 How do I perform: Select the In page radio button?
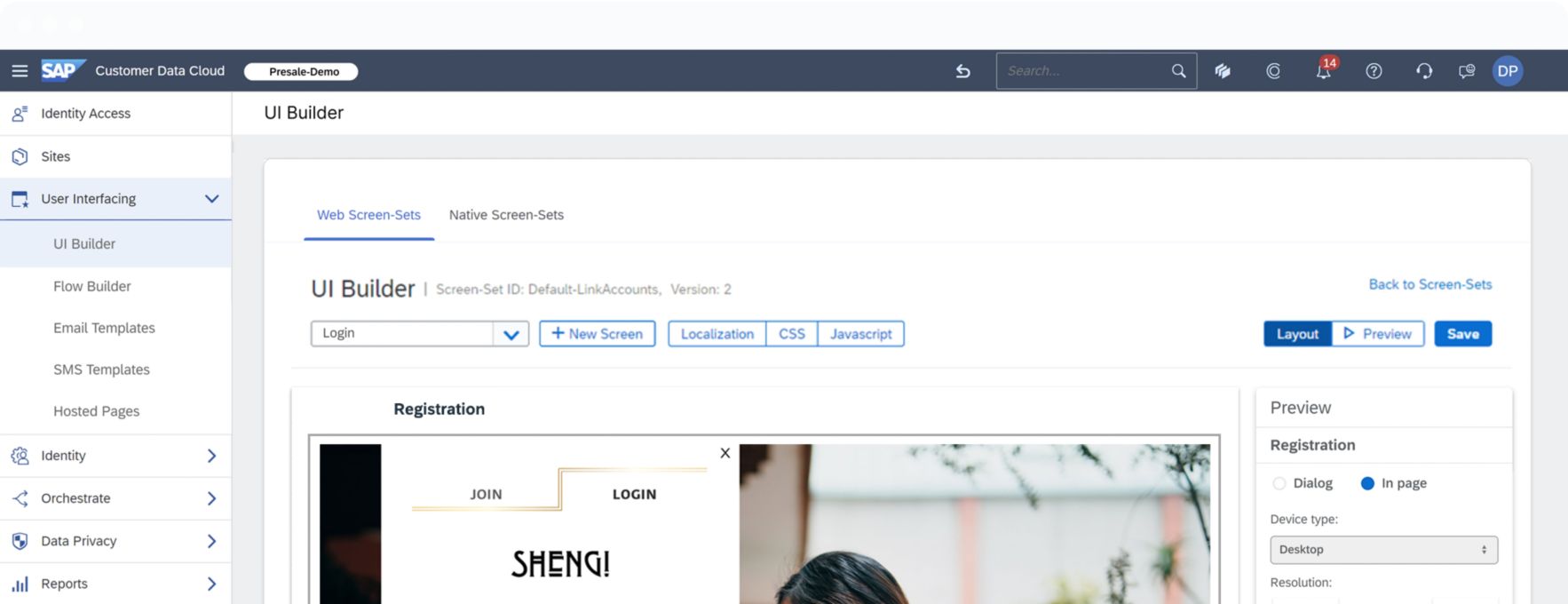pos(1367,483)
